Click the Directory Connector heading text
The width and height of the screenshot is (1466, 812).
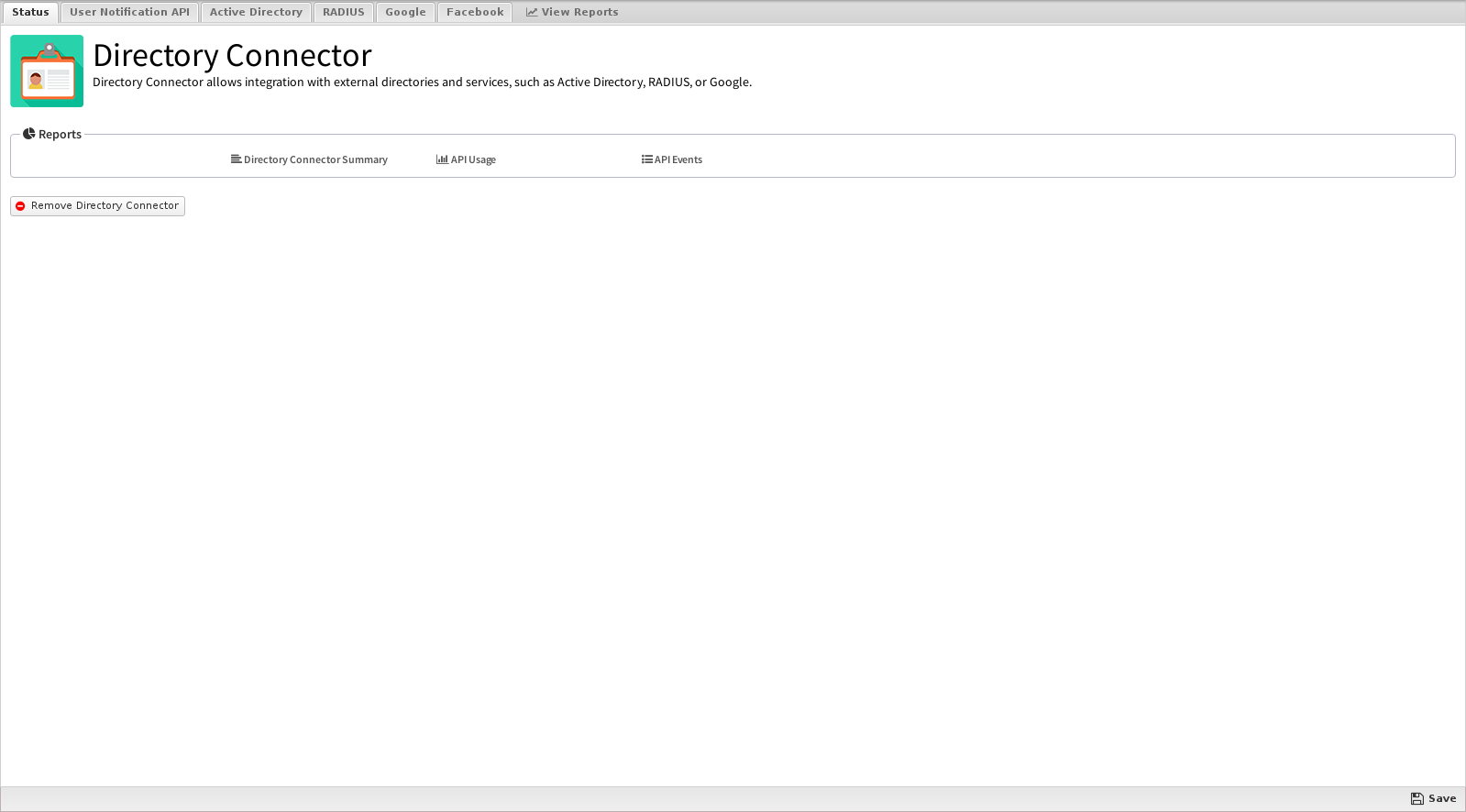[232, 55]
